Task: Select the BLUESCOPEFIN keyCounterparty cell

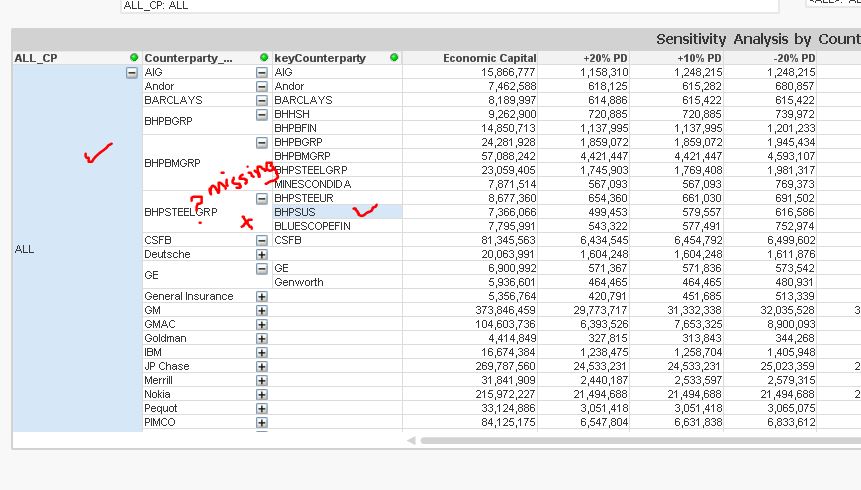Action: tap(337, 226)
